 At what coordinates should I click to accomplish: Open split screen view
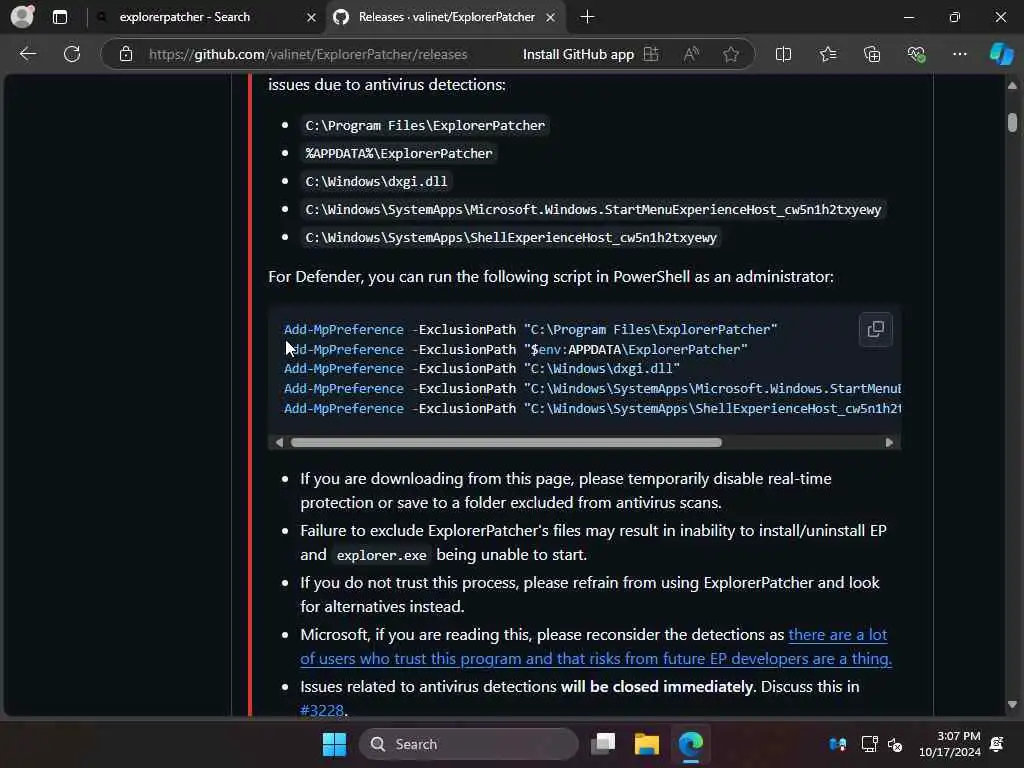coord(783,54)
